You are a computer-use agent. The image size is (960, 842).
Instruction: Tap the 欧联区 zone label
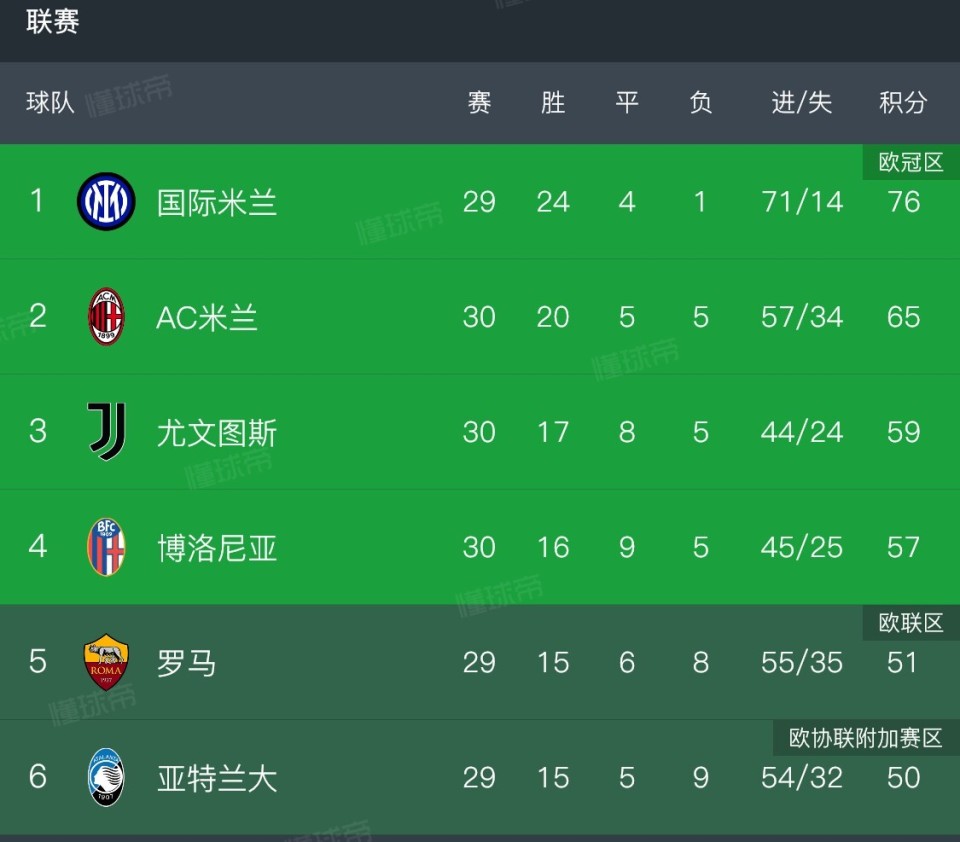coord(911,623)
